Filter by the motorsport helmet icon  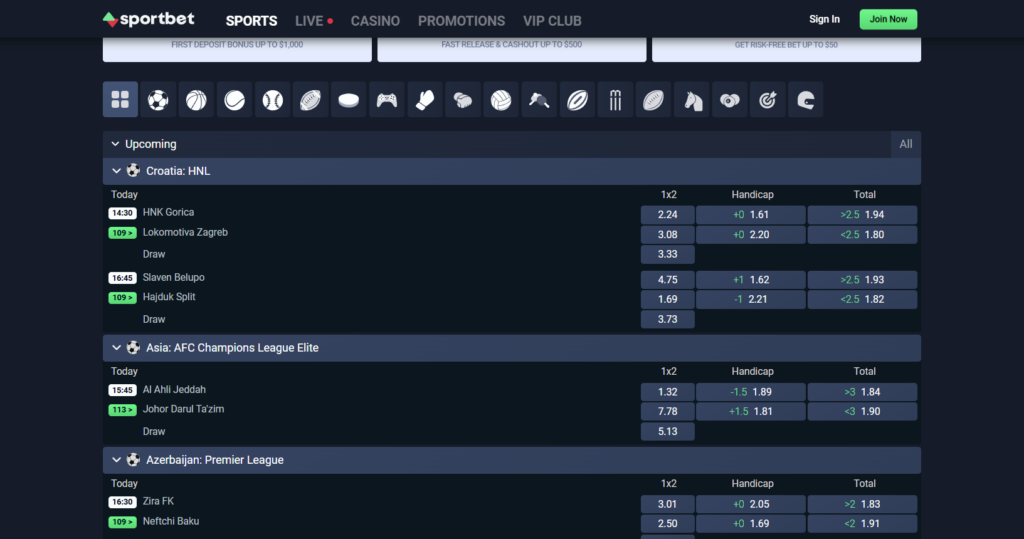click(806, 99)
